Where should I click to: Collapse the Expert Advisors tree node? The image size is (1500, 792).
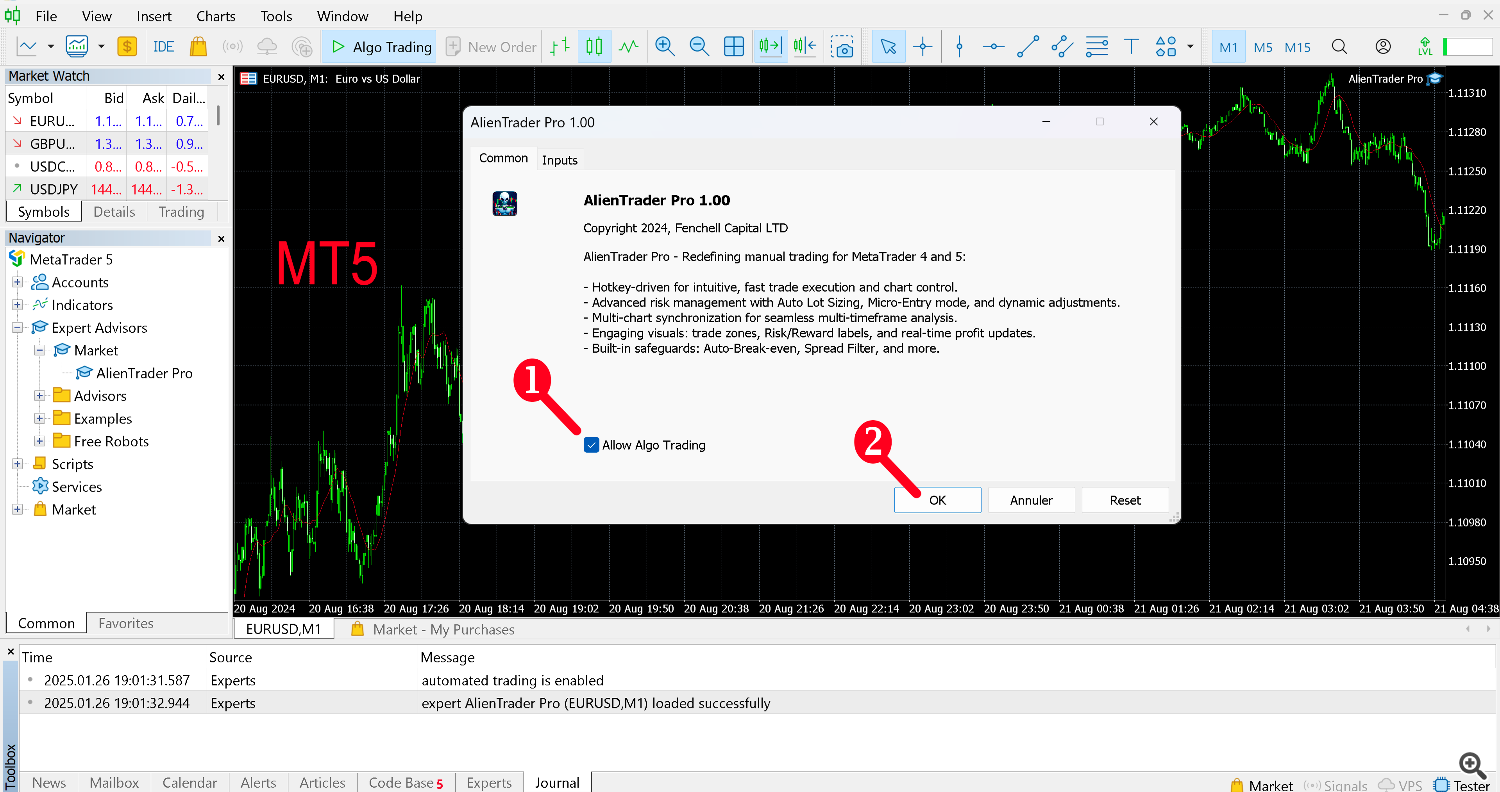click(18, 328)
